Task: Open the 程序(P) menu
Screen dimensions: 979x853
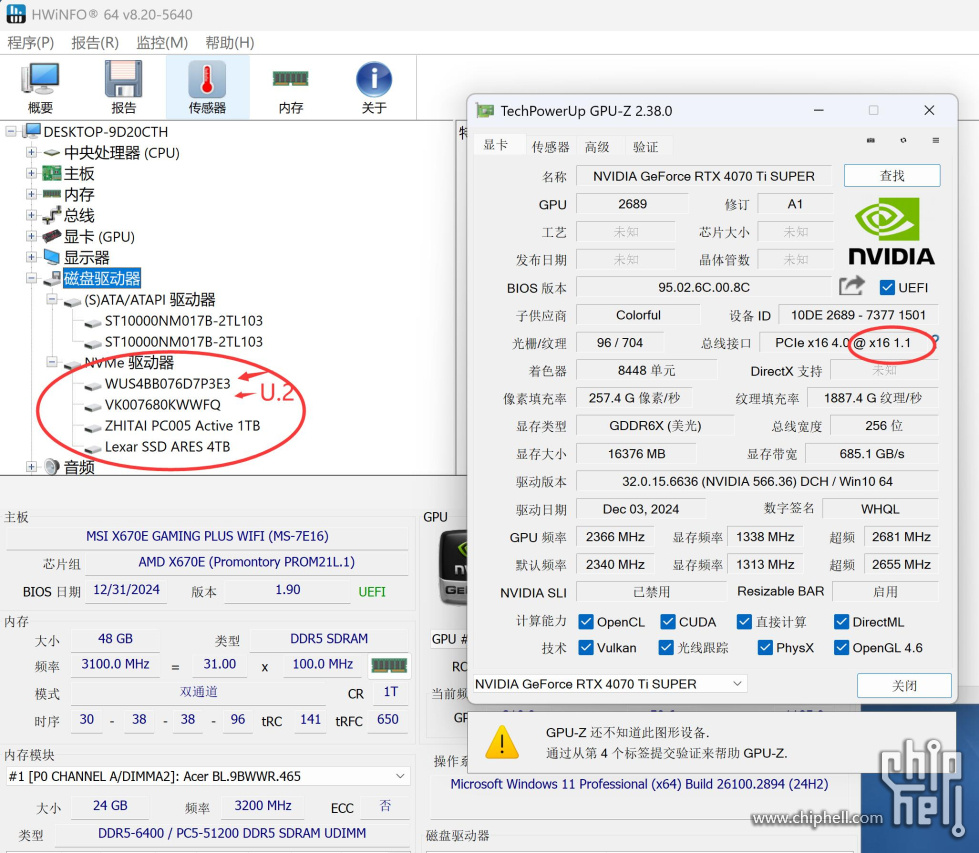Action: tap(31, 42)
